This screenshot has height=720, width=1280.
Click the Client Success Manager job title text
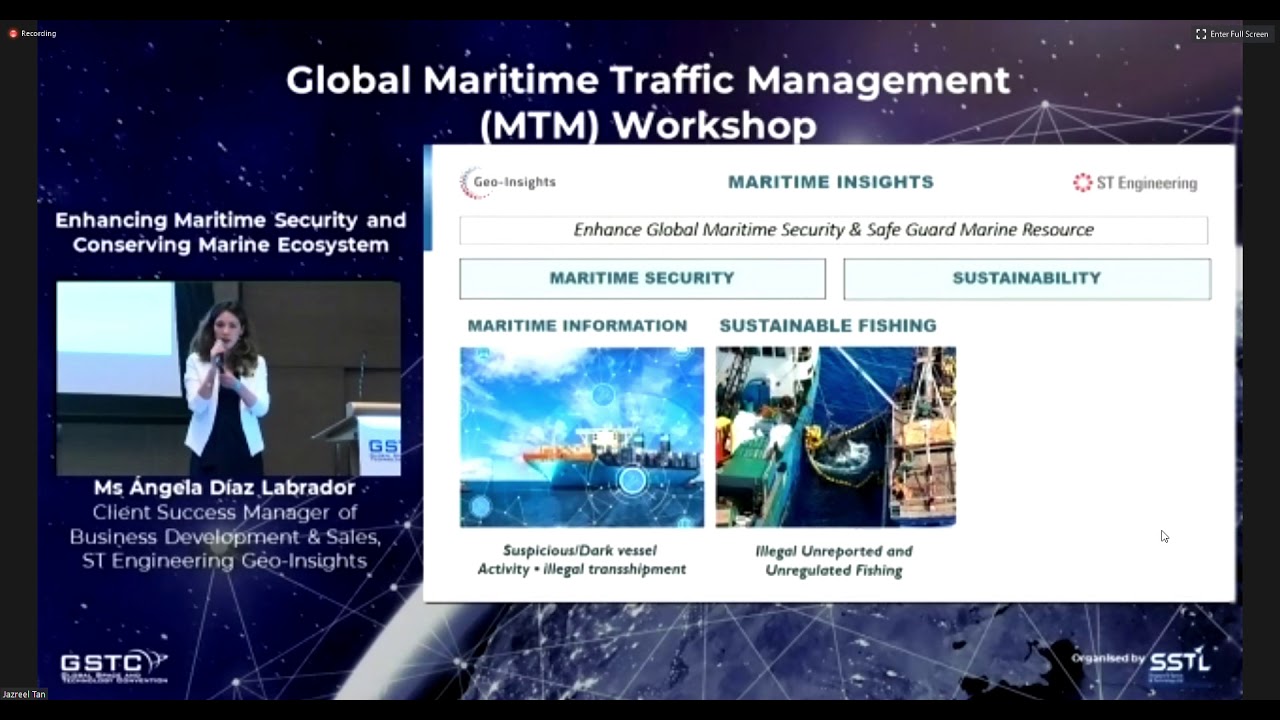pyautogui.click(x=224, y=537)
